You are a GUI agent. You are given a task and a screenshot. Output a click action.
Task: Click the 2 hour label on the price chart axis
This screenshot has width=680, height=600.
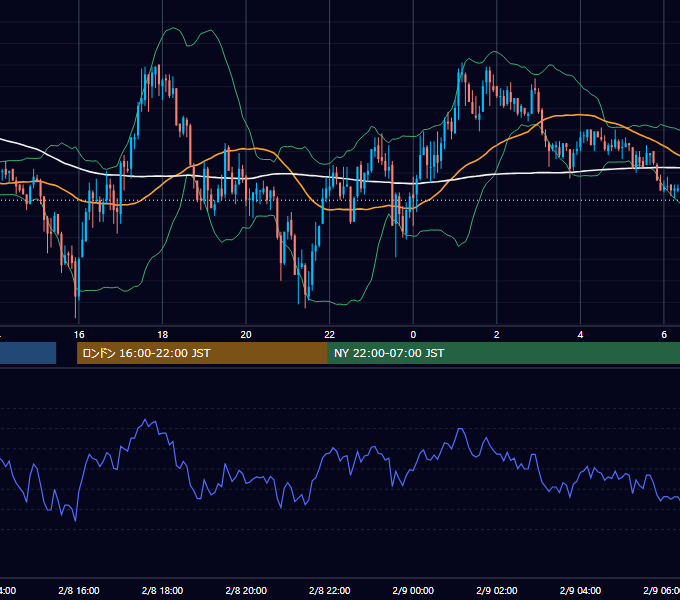[x=497, y=335]
